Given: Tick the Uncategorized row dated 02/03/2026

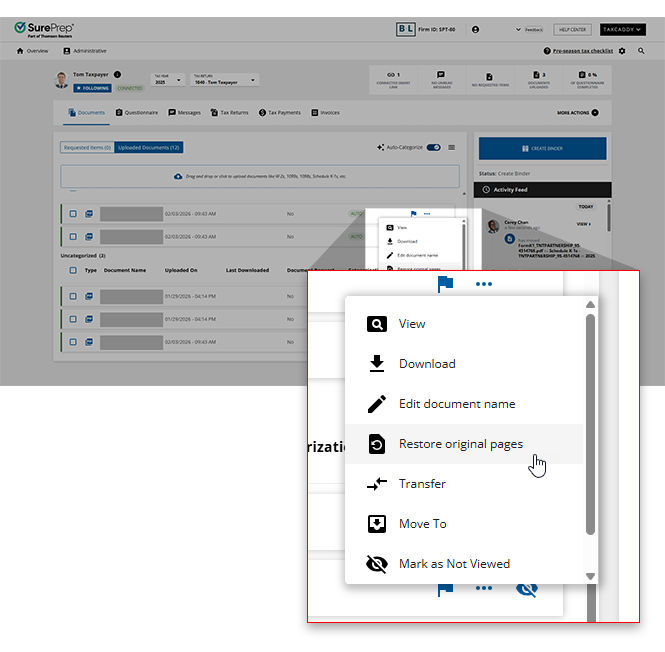Looking at the screenshot, I should pyautogui.click(x=73, y=342).
